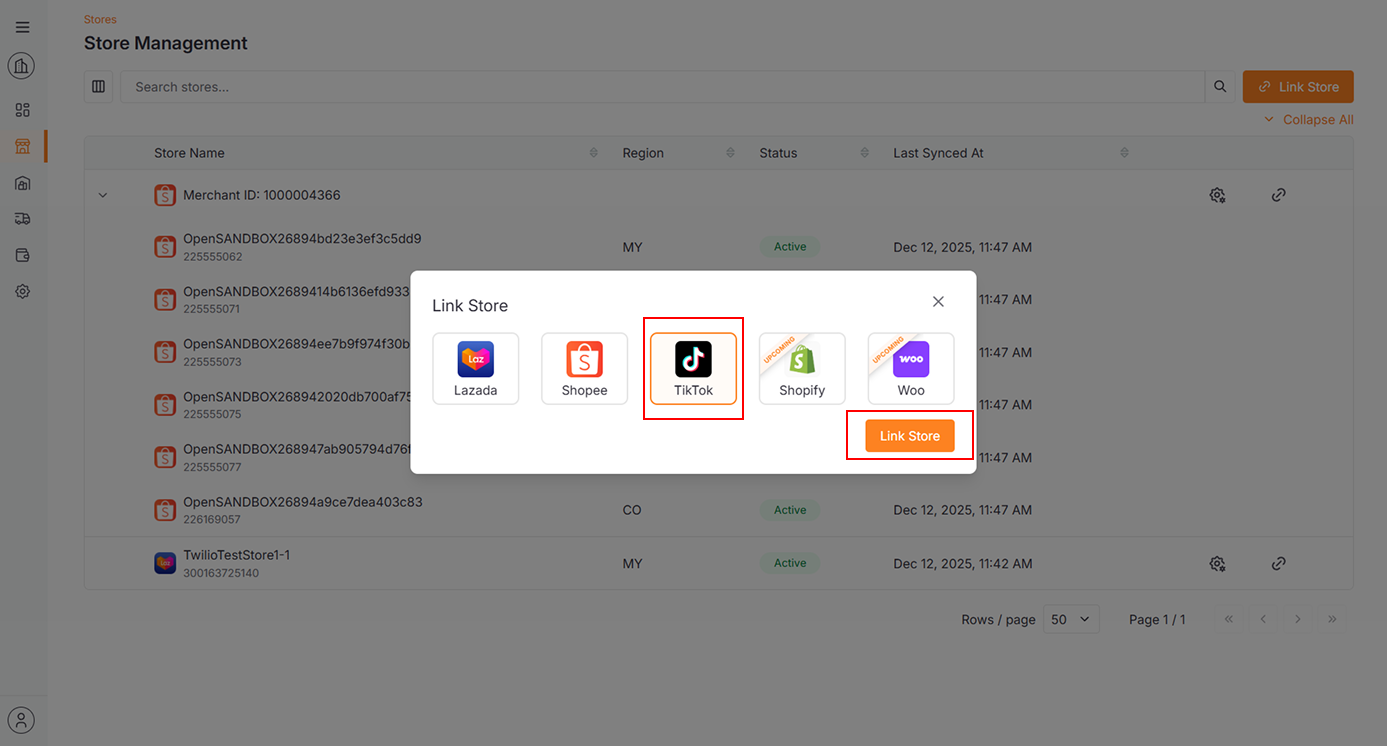Open the settings gear in the left sidebar
The image size is (1387, 746).
click(x=22, y=291)
